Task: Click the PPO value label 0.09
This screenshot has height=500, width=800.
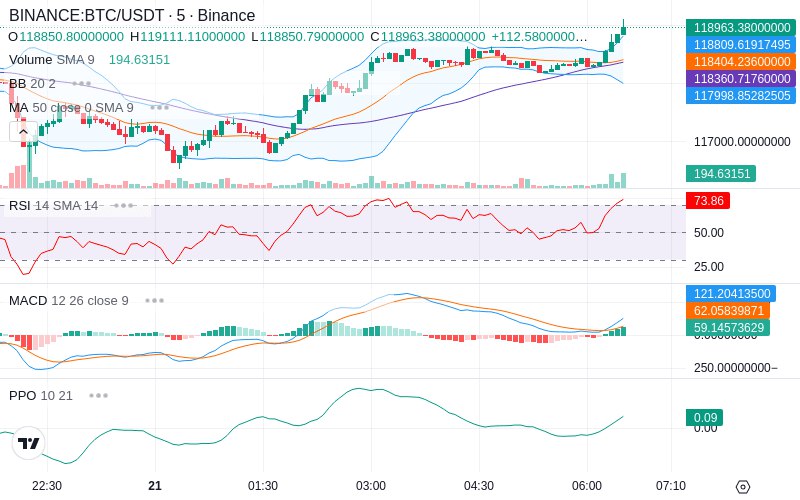Action: point(705,417)
